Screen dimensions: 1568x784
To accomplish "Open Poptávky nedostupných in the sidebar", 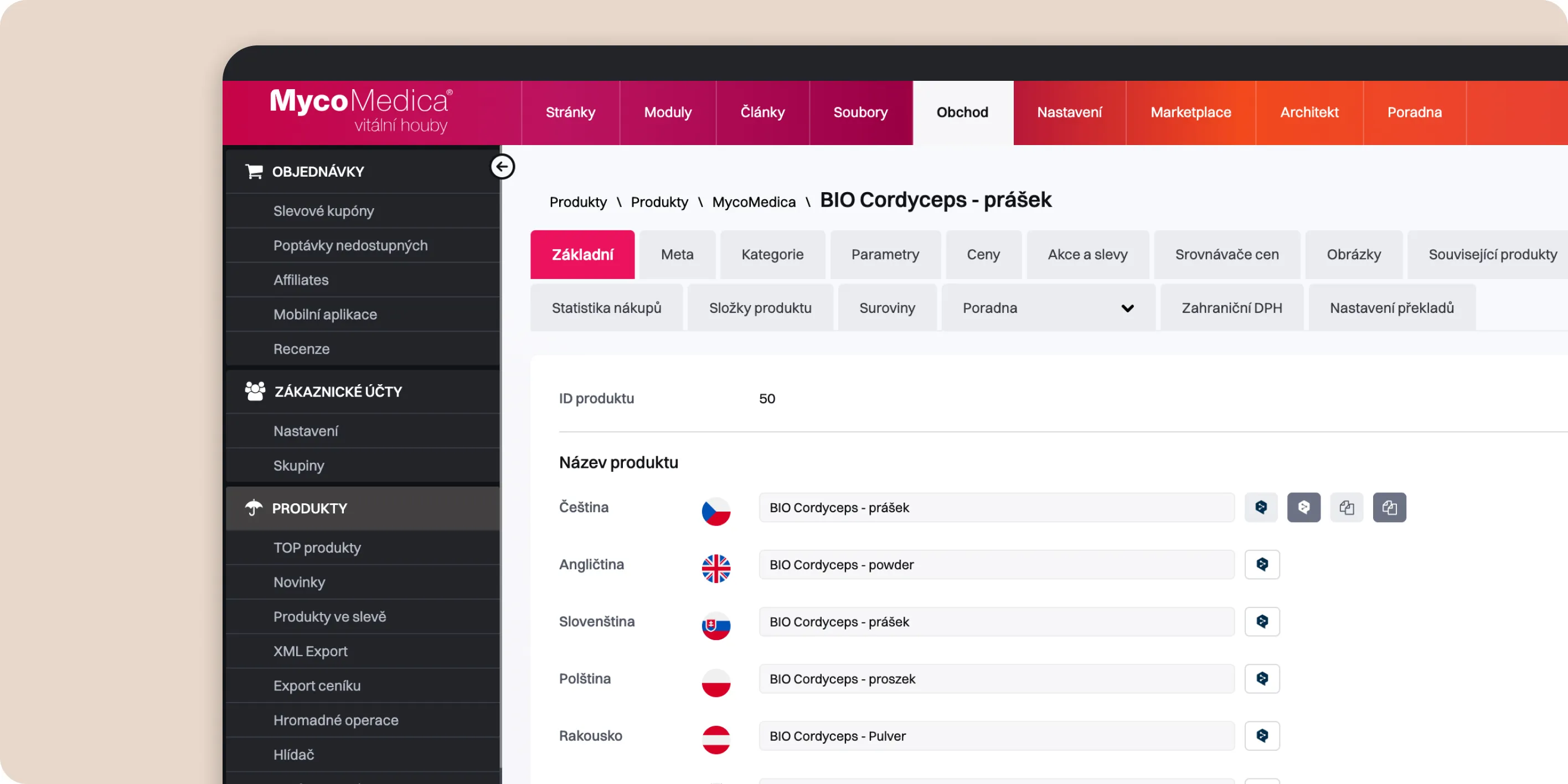I will (x=363, y=245).
